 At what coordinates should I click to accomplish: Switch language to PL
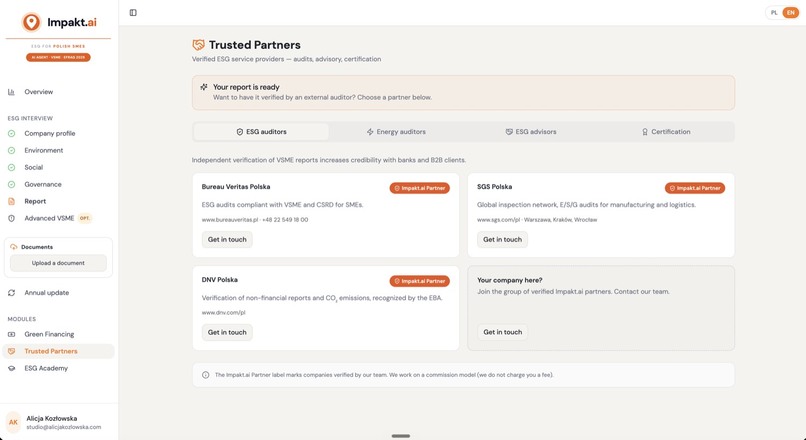(x=774, y=13)
